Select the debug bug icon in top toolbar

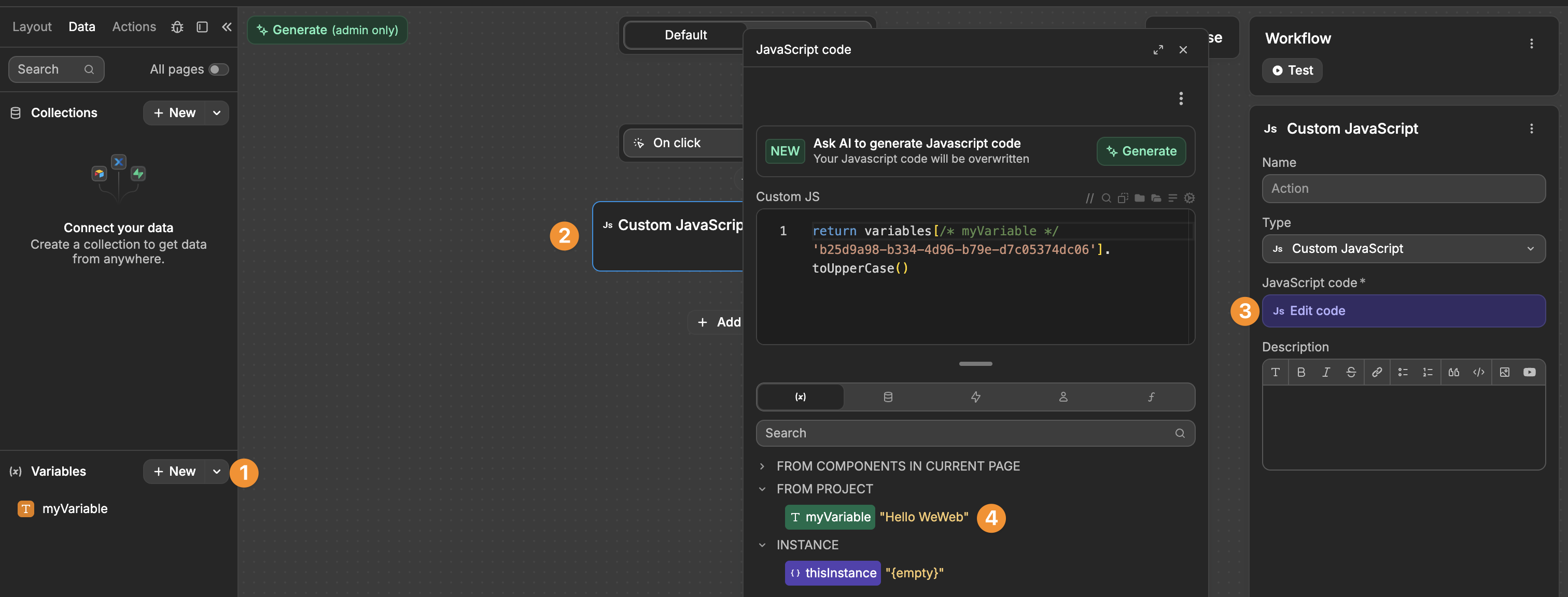(177, 27)
